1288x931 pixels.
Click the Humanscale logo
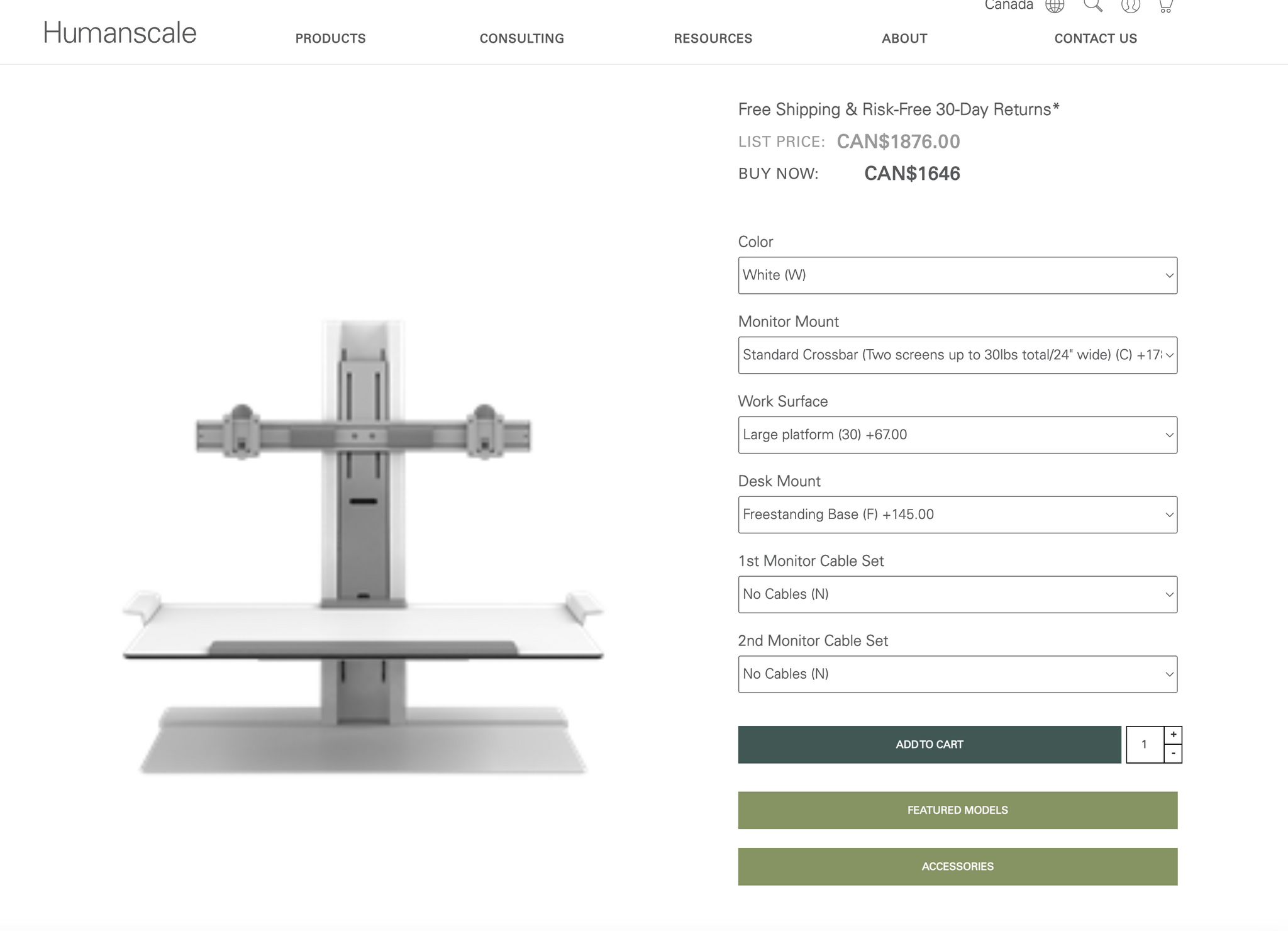[119, 33]
